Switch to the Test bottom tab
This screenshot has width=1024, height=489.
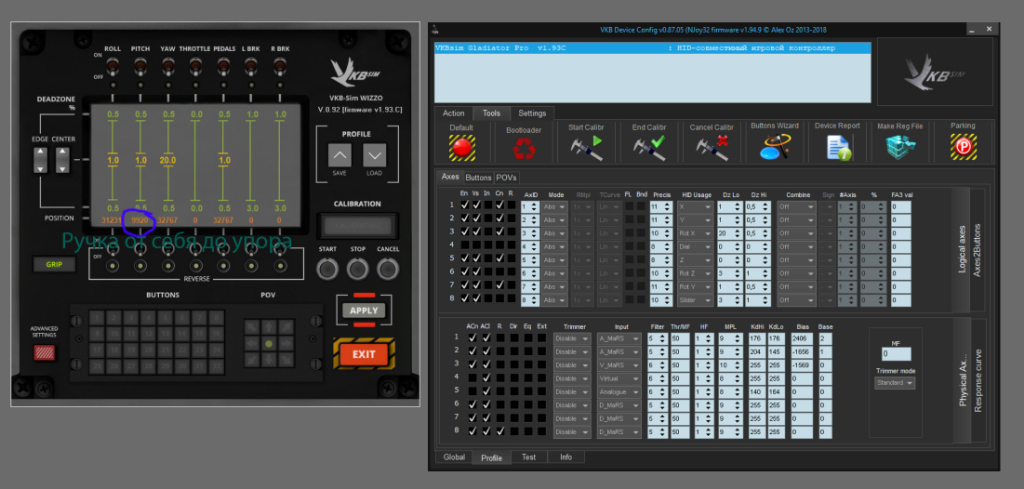coord(529,457)
